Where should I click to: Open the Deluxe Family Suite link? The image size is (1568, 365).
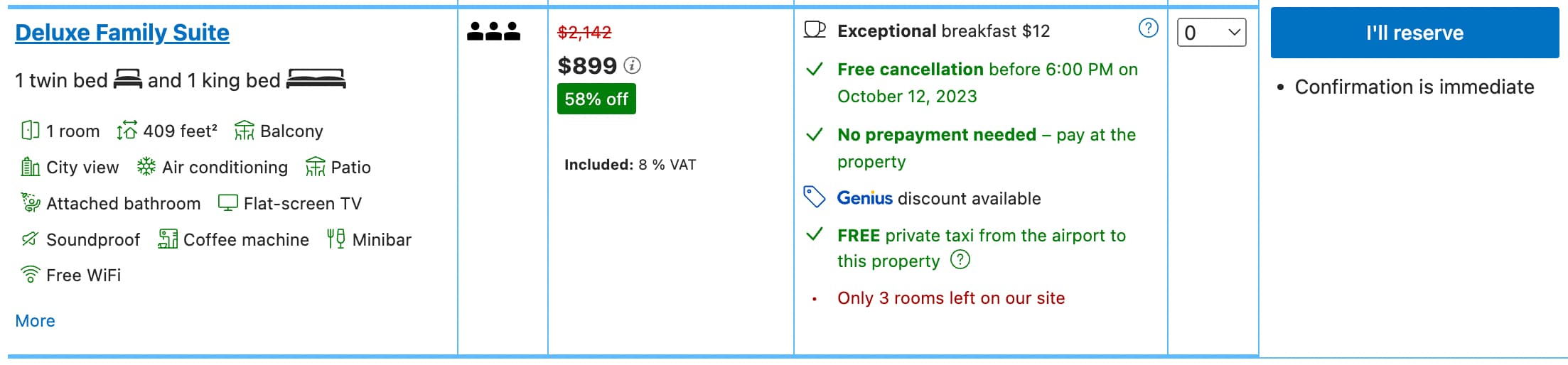[122, 33]
